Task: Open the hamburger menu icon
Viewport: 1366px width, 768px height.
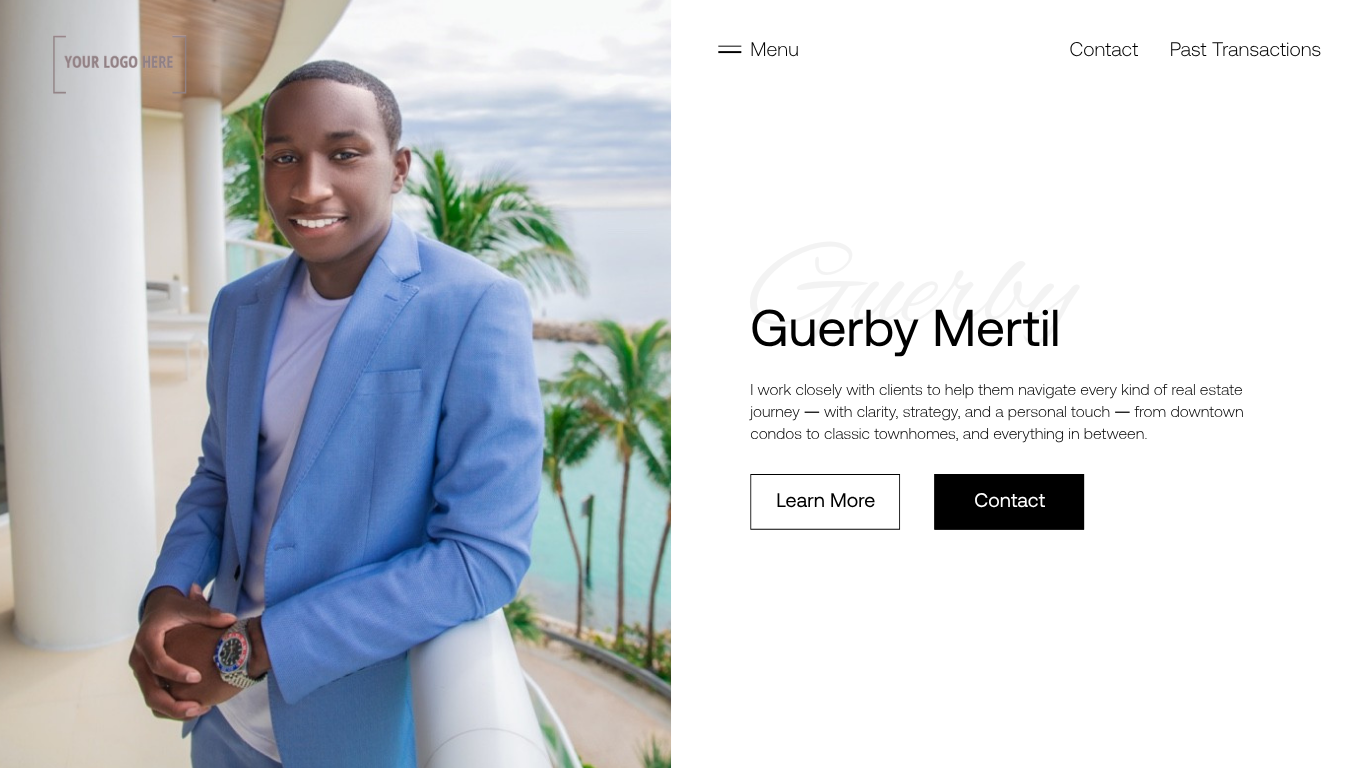Action: [729, 49]
